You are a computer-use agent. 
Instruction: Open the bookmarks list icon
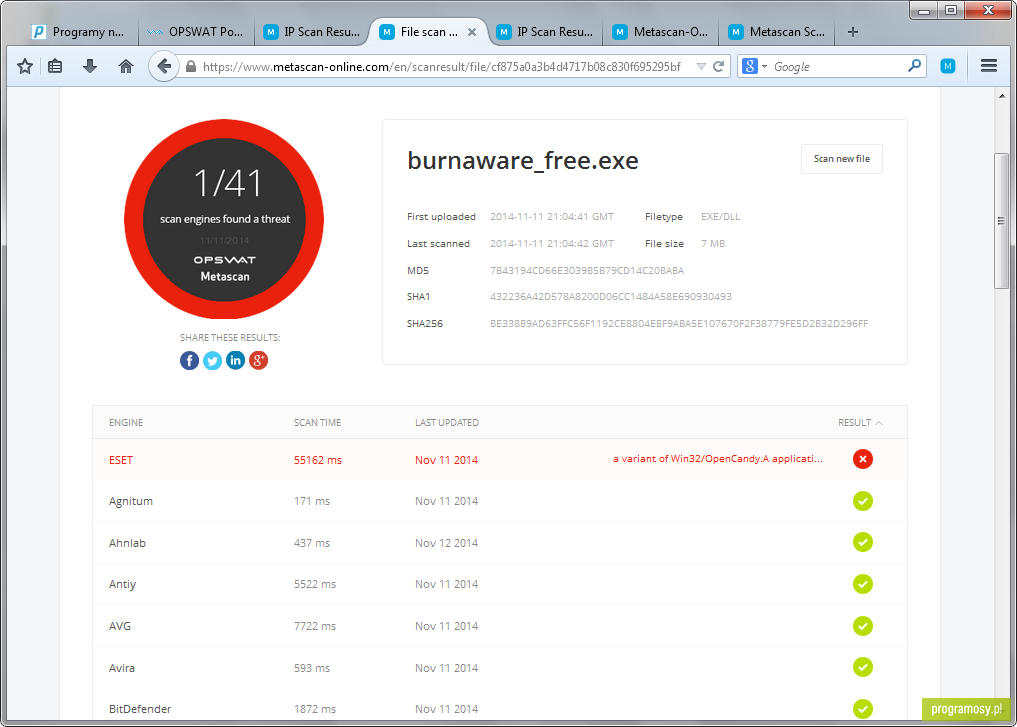(x=55, y=66)
